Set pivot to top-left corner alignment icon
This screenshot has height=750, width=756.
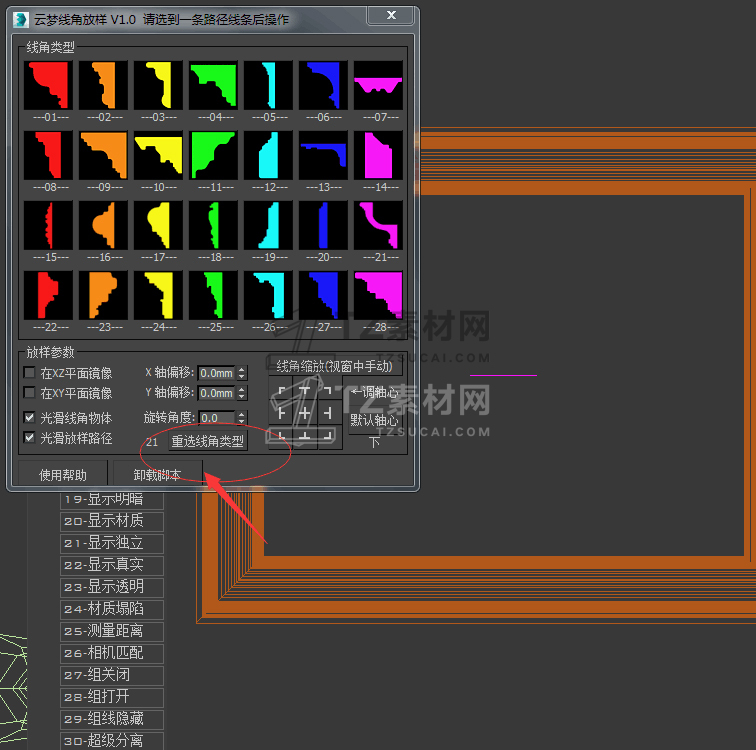point(282,390)
